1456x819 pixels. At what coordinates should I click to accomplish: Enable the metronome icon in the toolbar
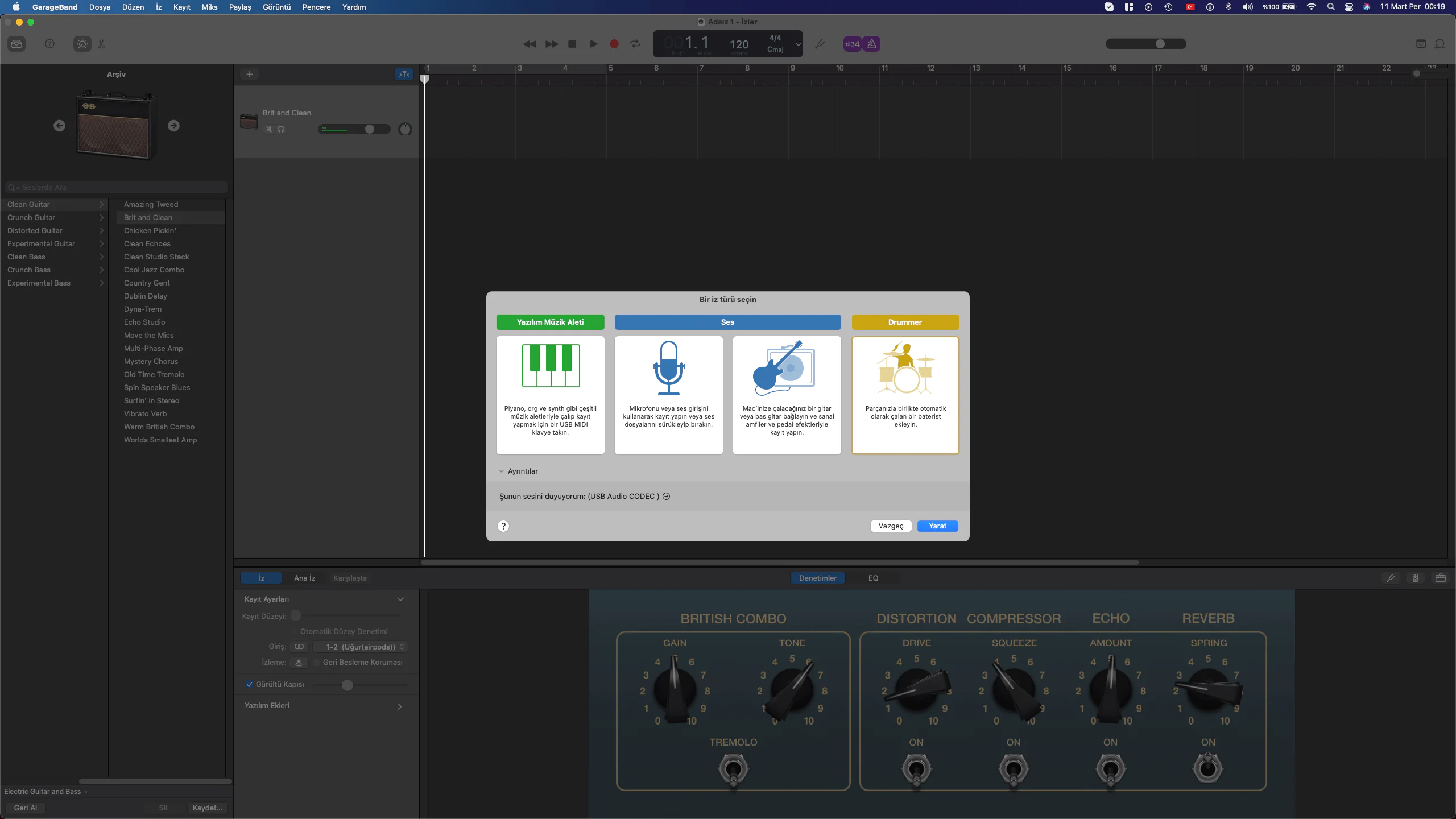pos(871,44)
